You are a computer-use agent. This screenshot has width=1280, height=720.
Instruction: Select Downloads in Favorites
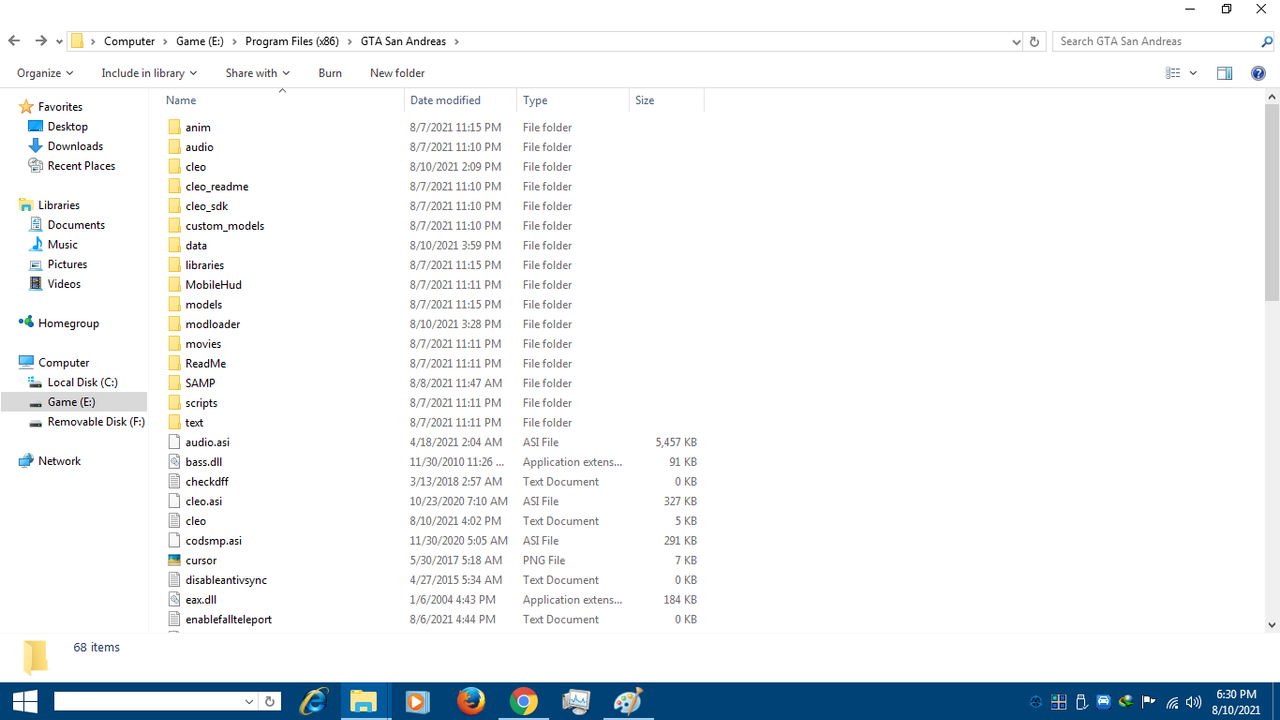(75, 146)
